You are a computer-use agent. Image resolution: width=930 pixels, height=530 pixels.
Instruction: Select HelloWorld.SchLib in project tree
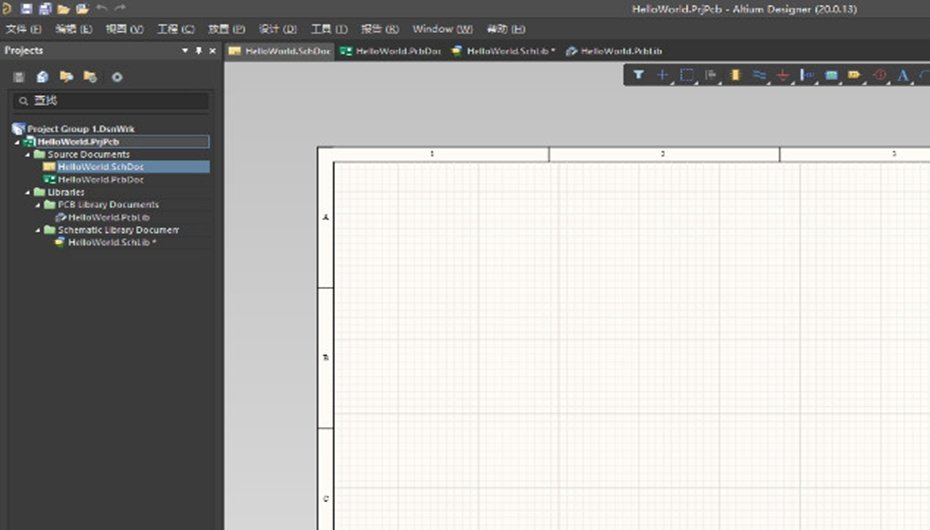112,242
